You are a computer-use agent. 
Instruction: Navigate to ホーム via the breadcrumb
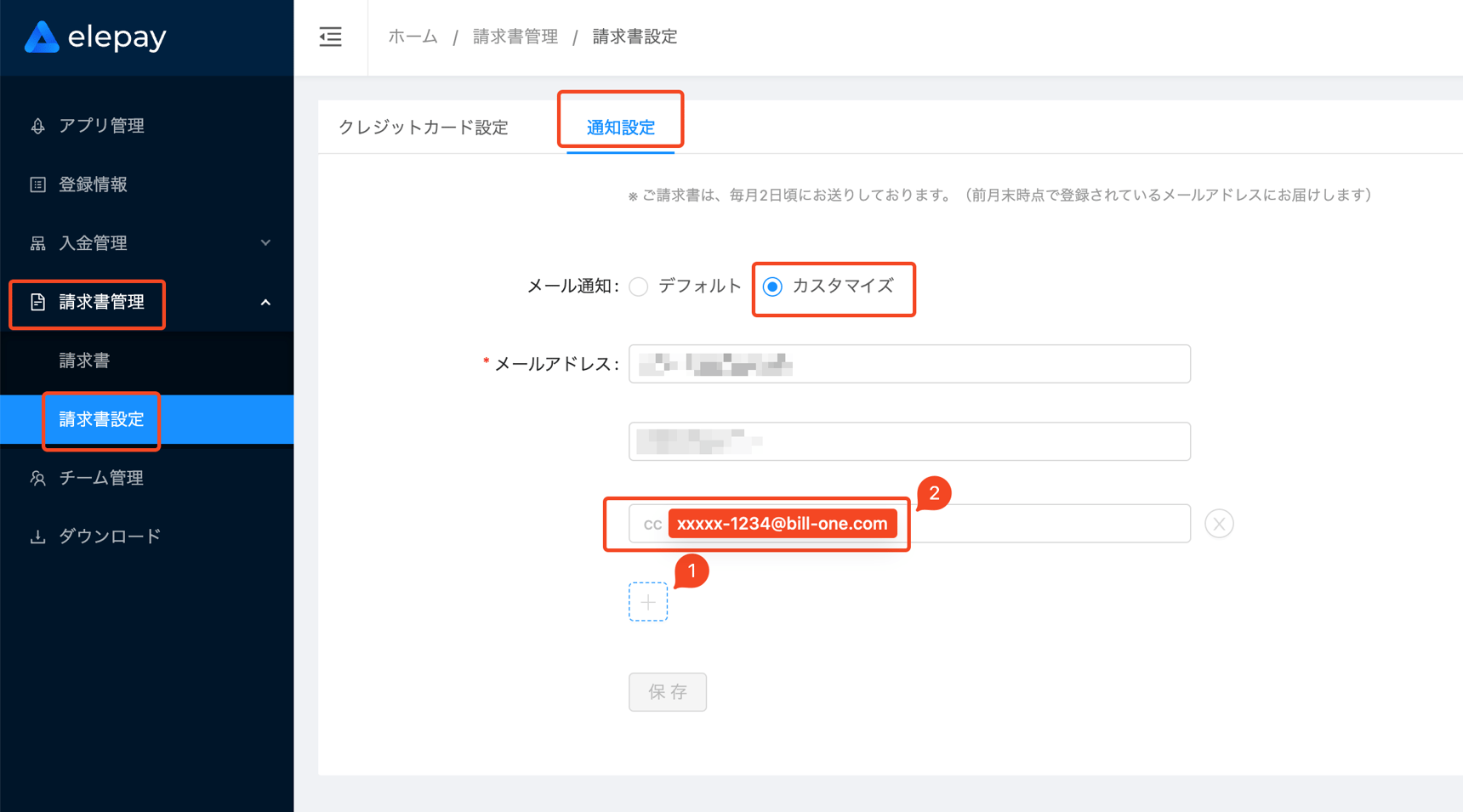coord(412,37)
